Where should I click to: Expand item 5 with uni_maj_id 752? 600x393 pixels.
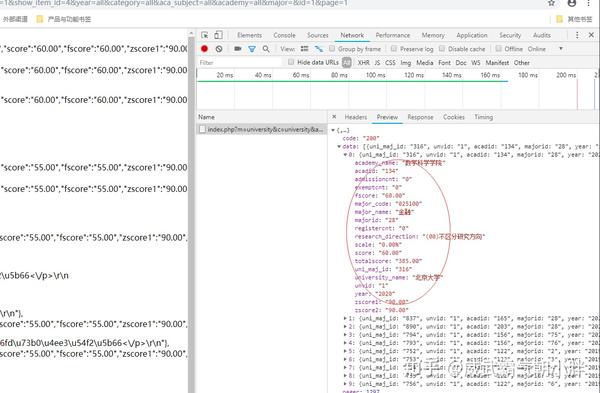pos(345,351)
